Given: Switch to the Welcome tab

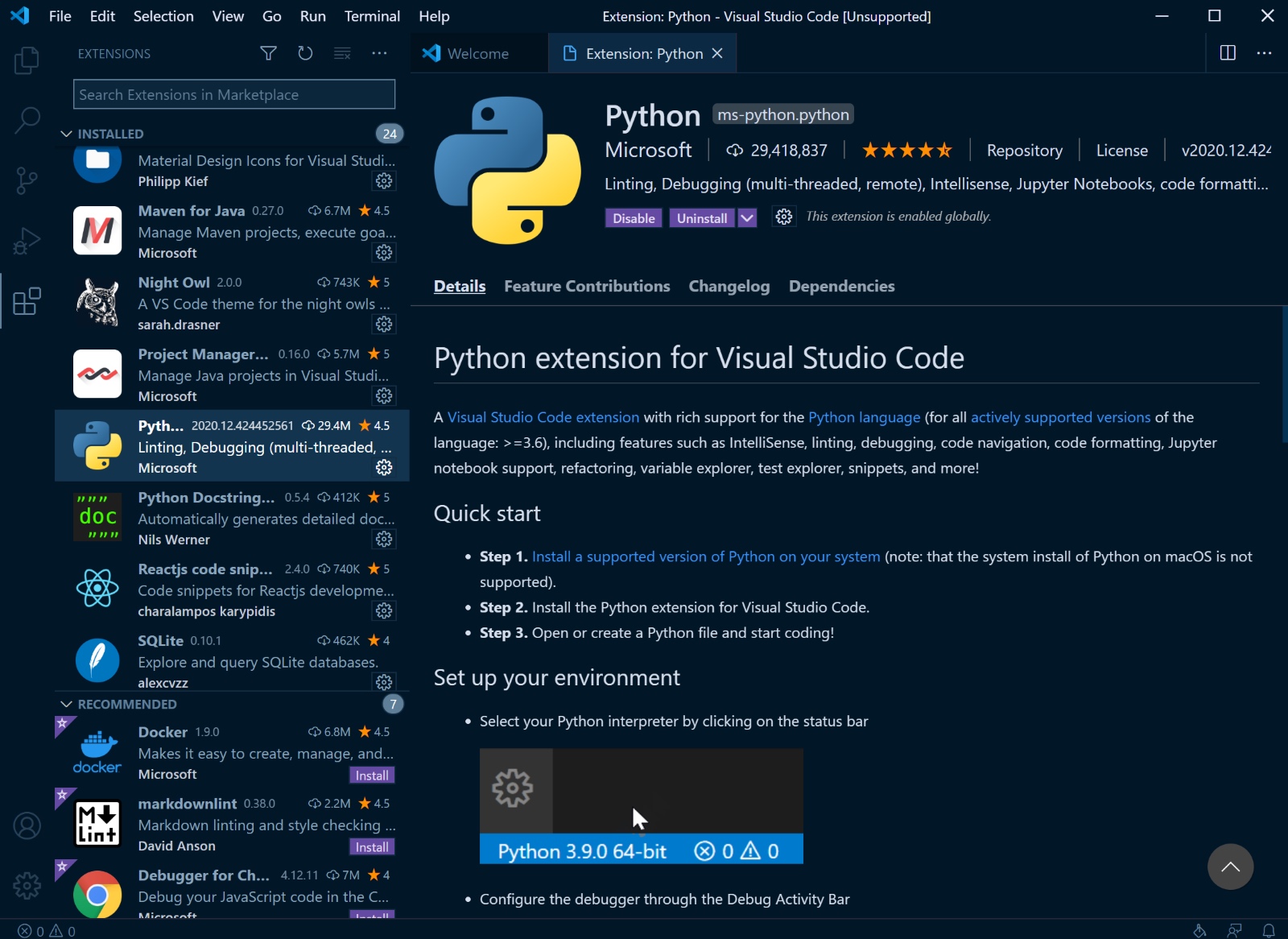Looking at the screenshot, I should pyautogui.click(x=478, y=53).
